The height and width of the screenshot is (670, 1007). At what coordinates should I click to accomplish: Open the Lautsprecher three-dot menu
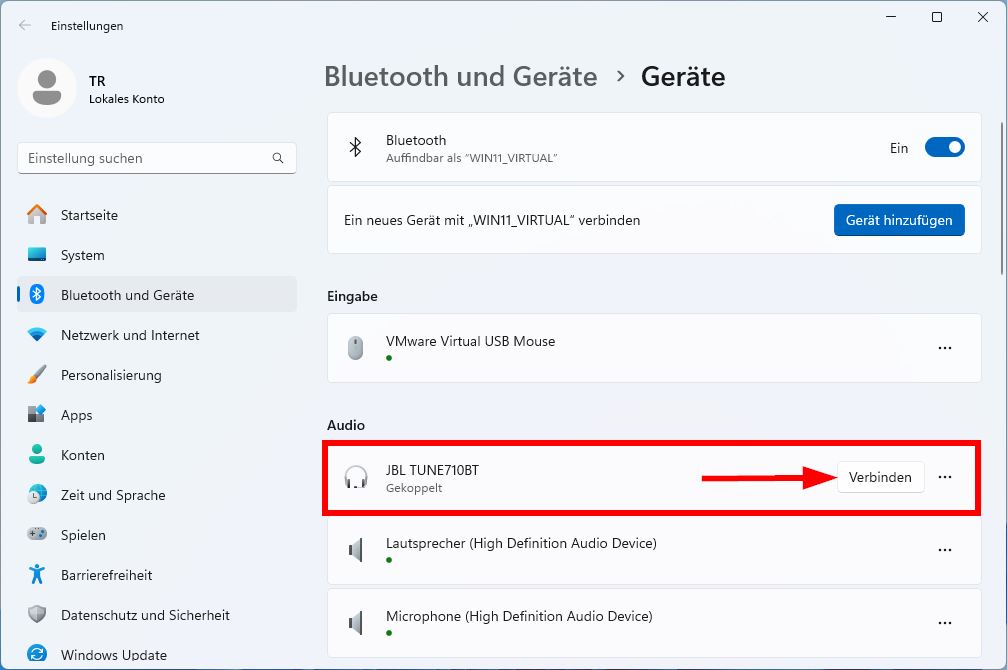[945, 549]
